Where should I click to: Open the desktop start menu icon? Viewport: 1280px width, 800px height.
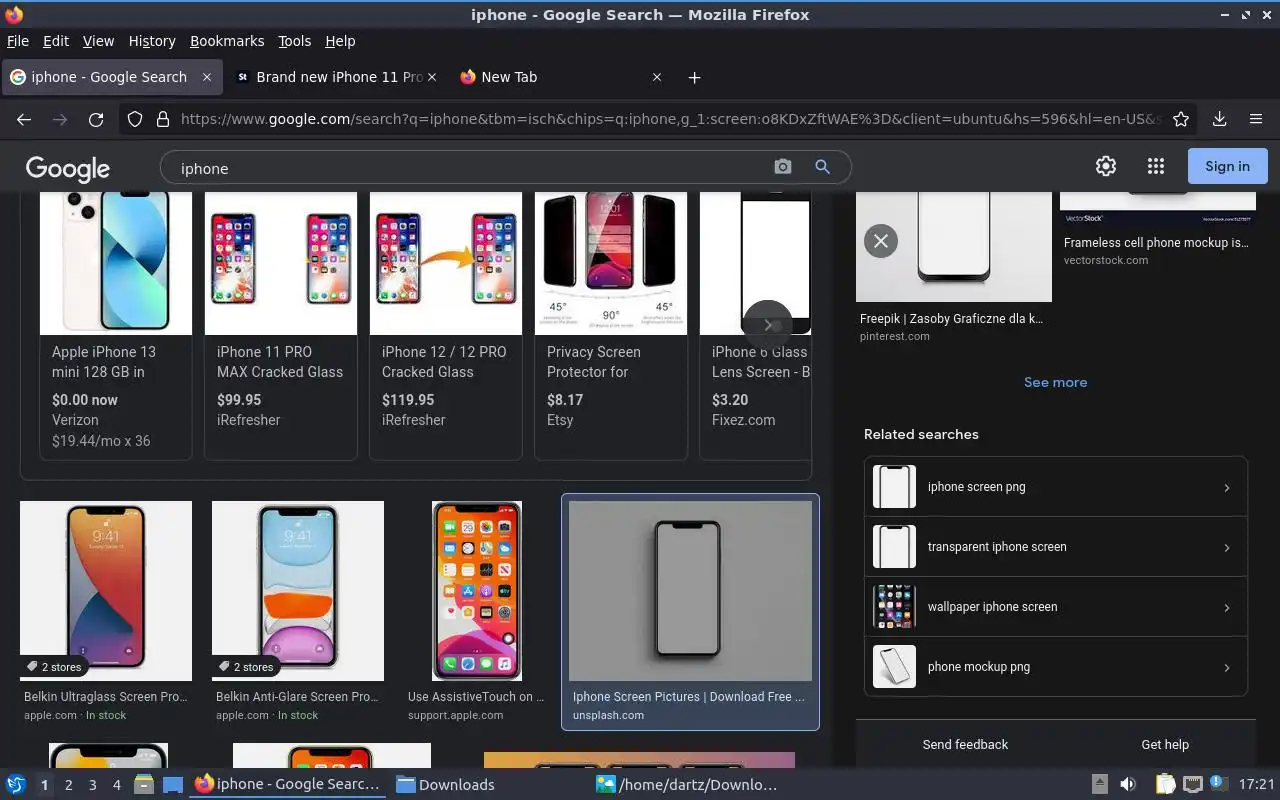click(16, 784)
